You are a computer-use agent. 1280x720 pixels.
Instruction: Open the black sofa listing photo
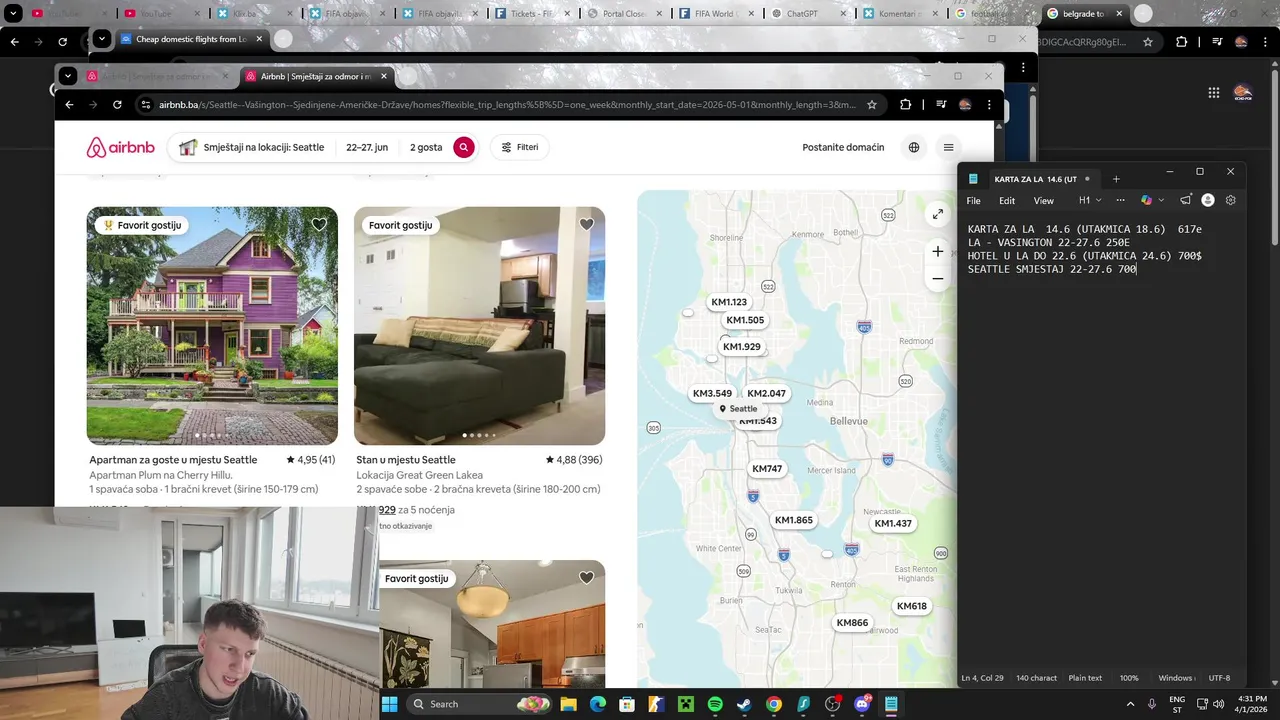[479, 326]
